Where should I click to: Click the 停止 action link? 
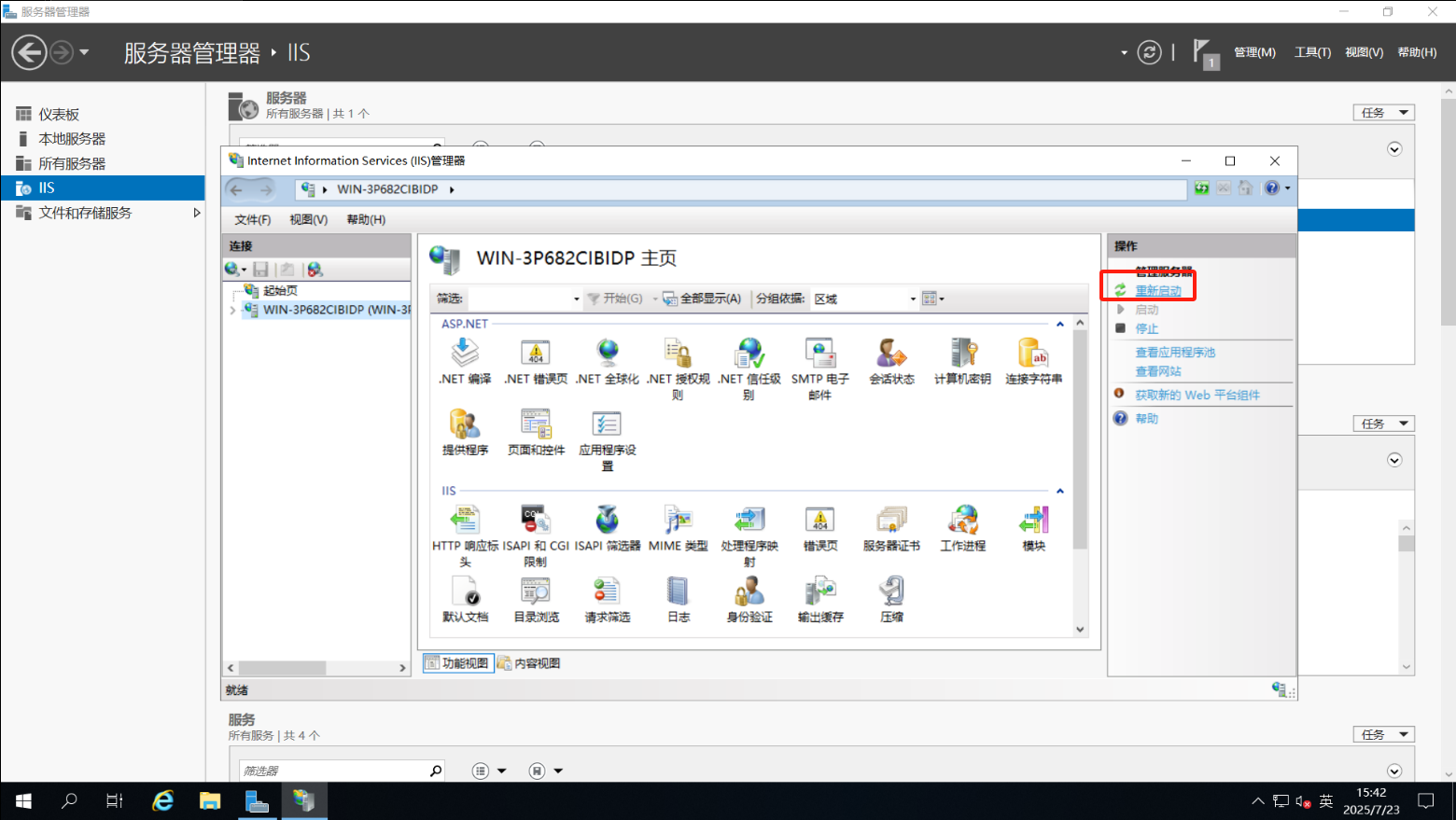point(1147,328)
